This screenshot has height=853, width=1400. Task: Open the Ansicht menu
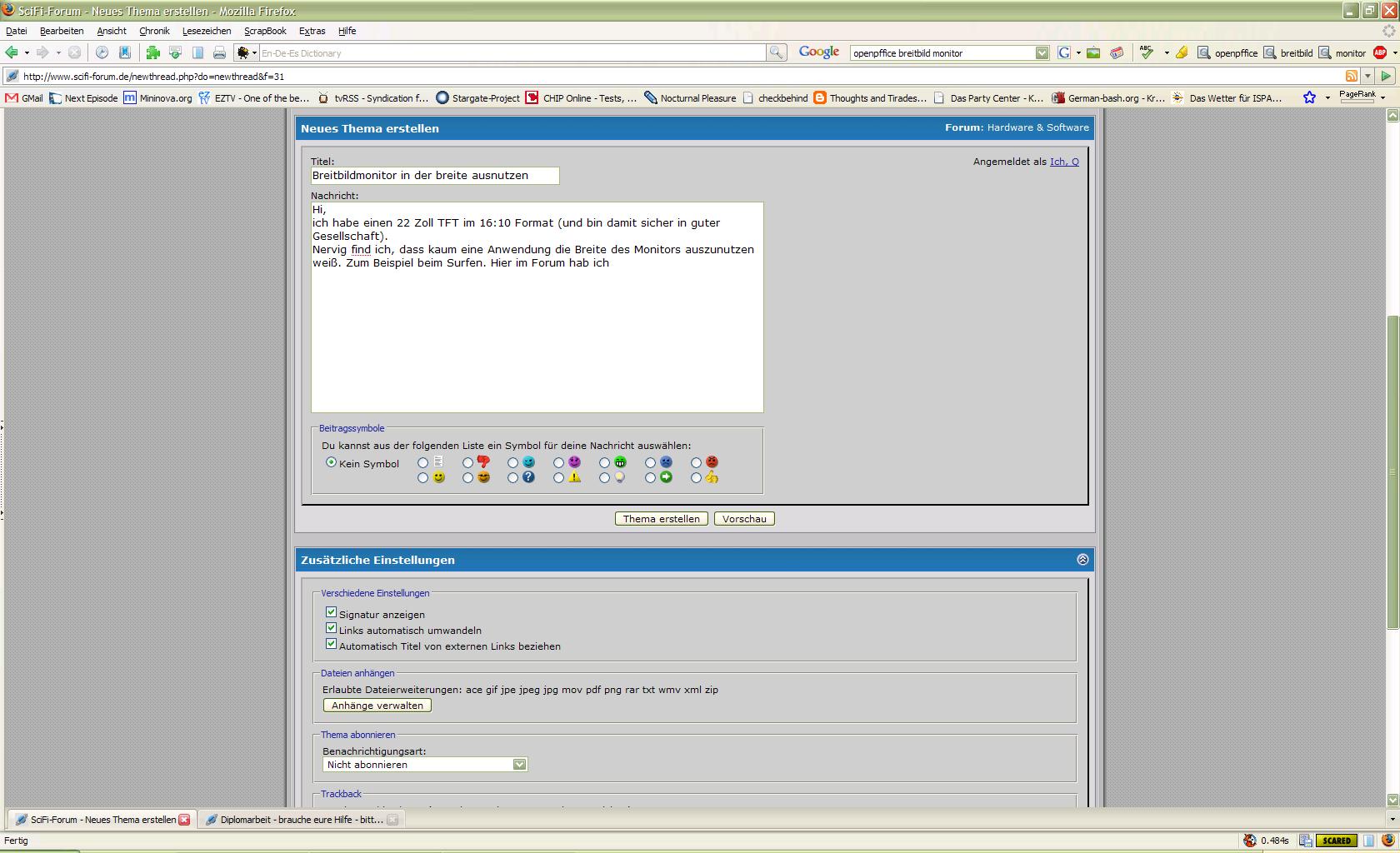[x=112, y=31]
